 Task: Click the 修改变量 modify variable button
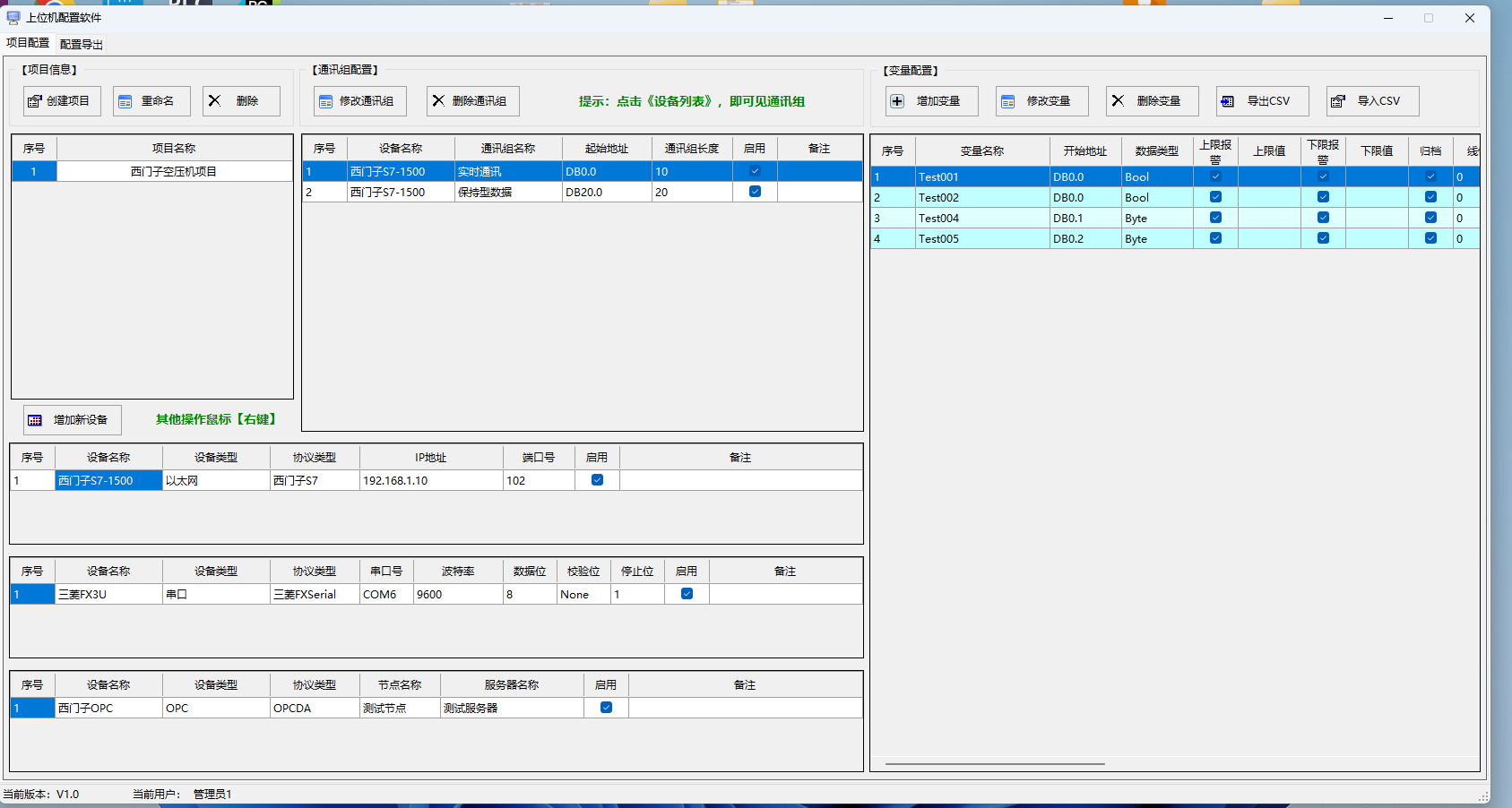click(1041, 101)
